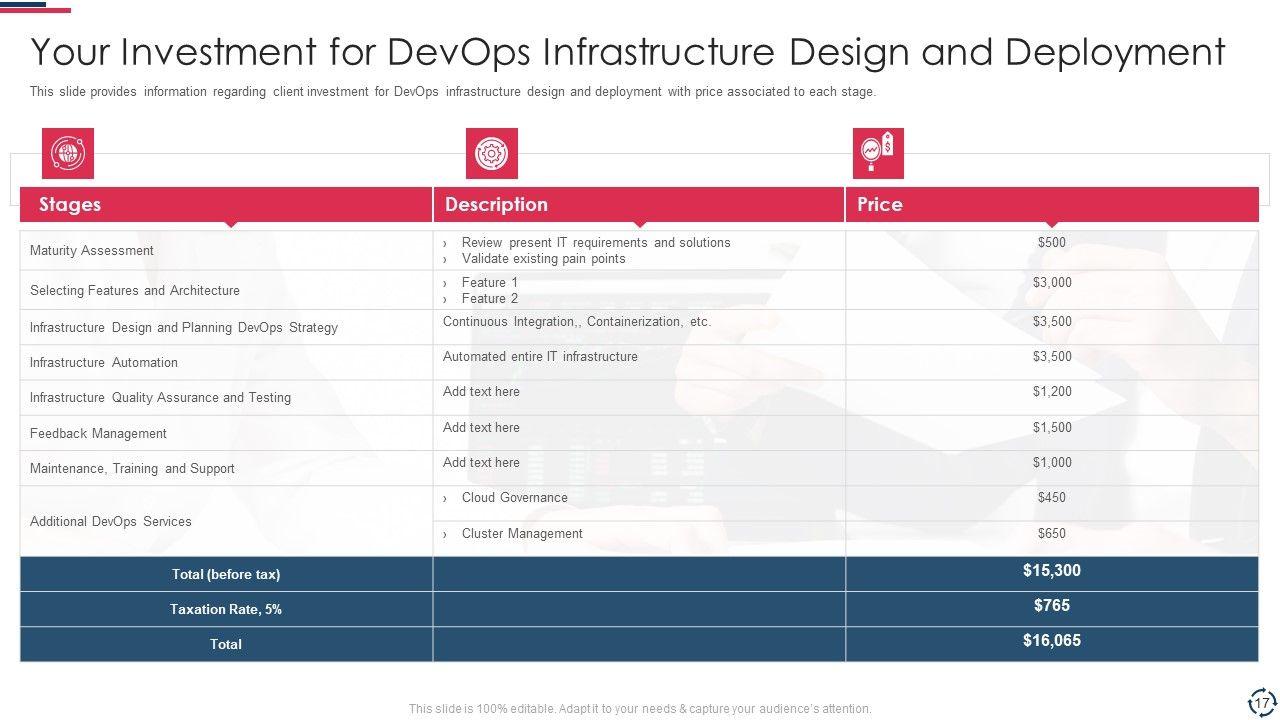The image size is (1280, 720).
Task: Select the slide subtitle description text
Action: coord(452,92)
